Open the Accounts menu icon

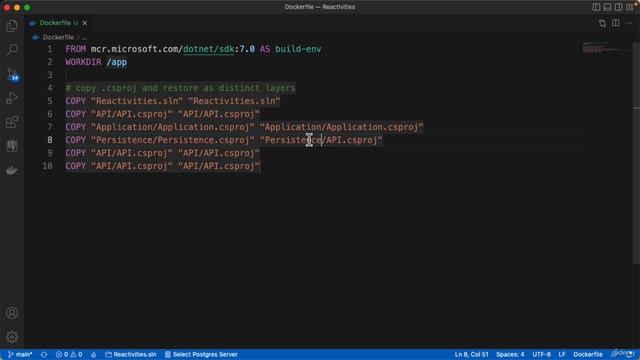coord(12,313)
